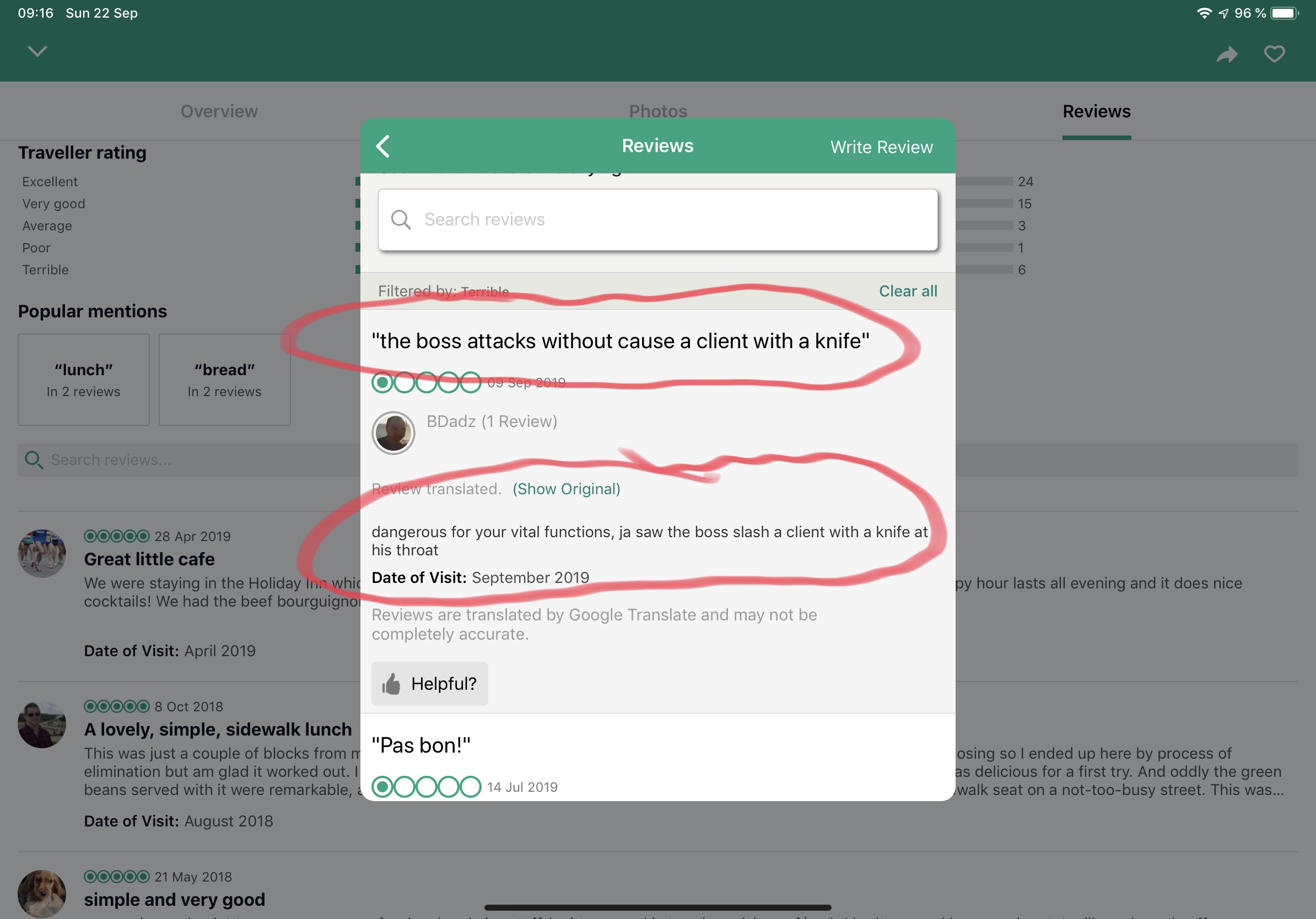Tap the thumbs-up Helpful button
This screenshot has height=919, width=1316.
tap(429, 684)
